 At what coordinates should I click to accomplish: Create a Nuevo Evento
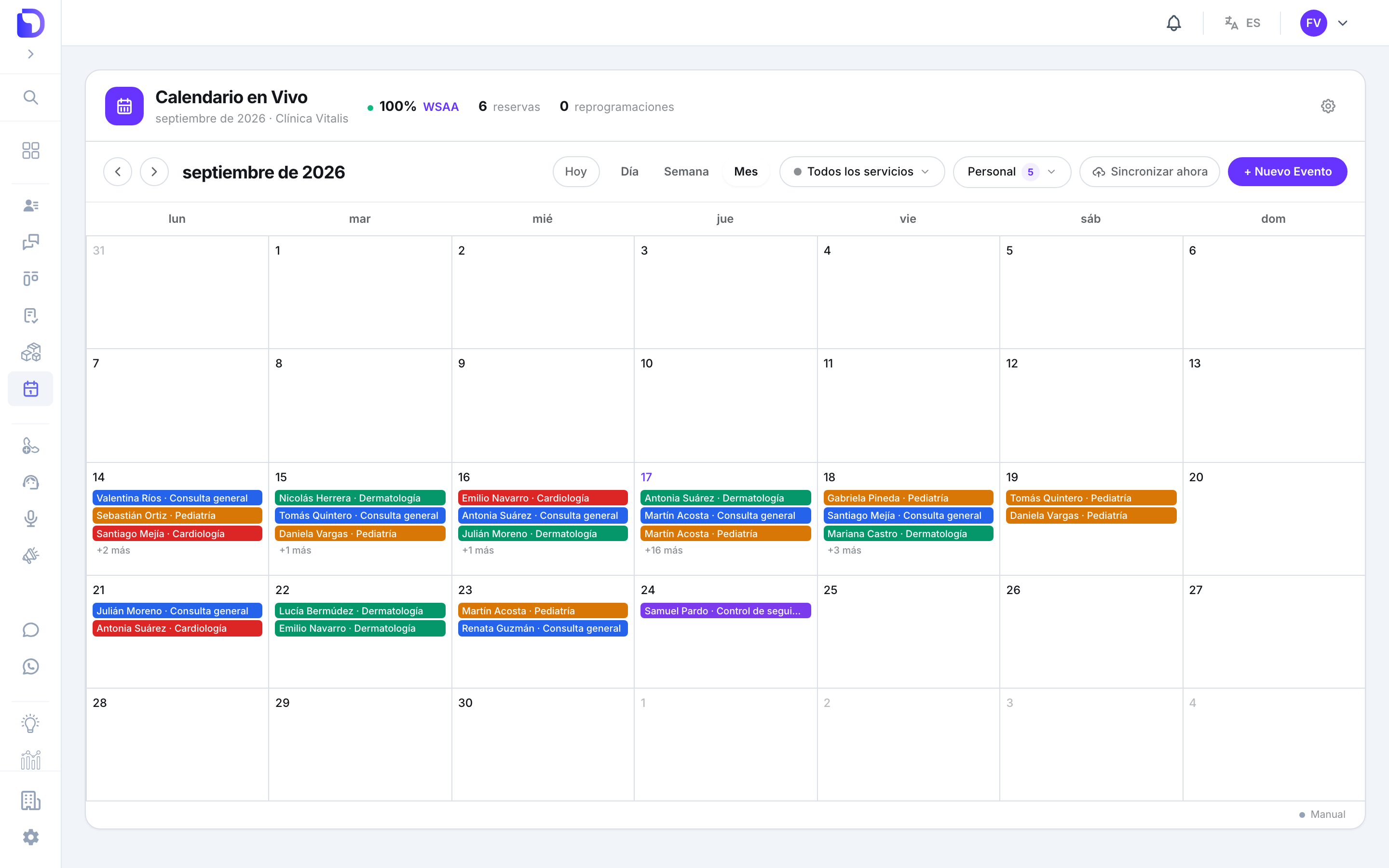[1287, 172]
